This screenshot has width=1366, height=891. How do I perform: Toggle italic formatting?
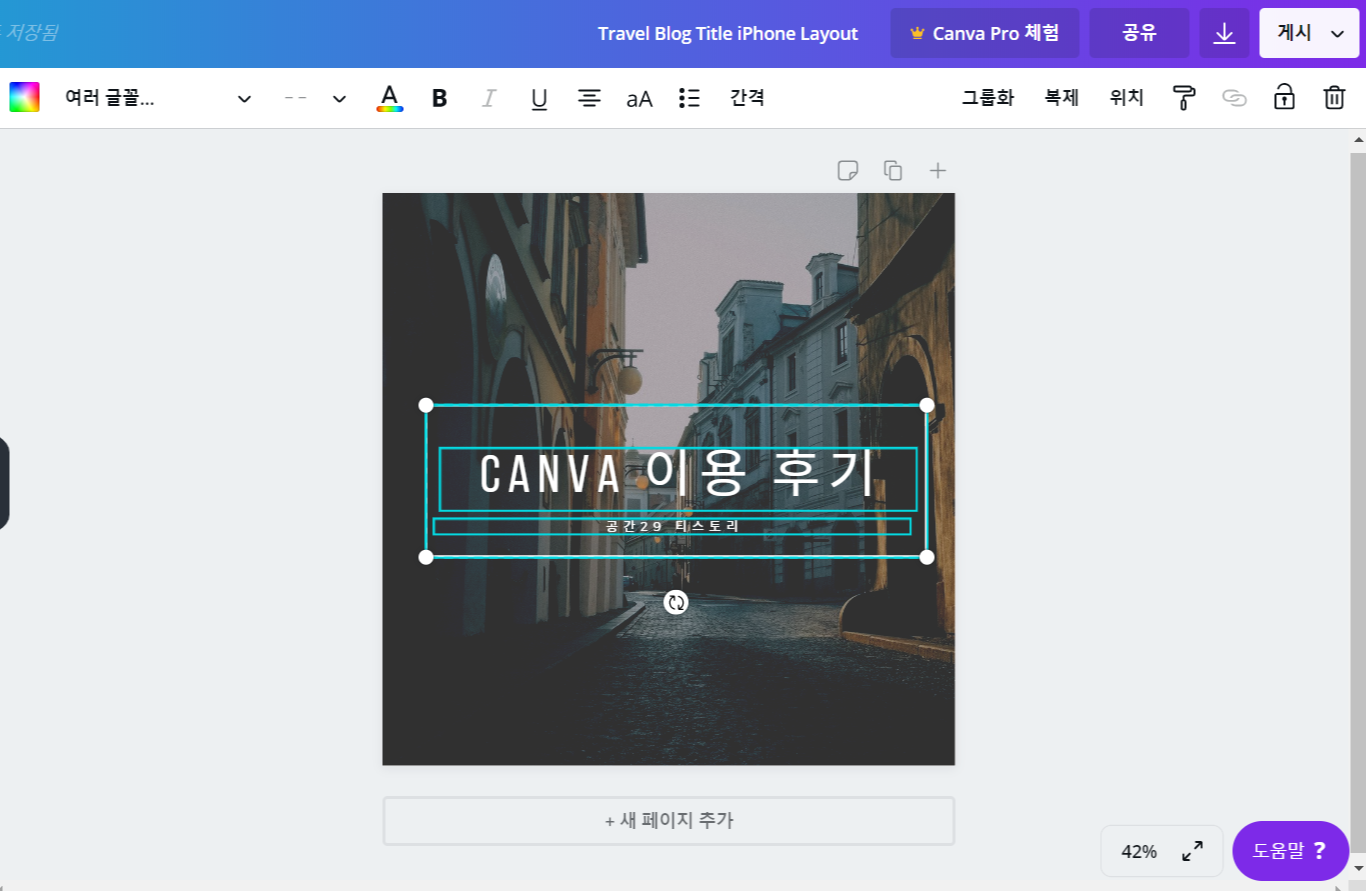pyautogui.click(x=489, y=98)
